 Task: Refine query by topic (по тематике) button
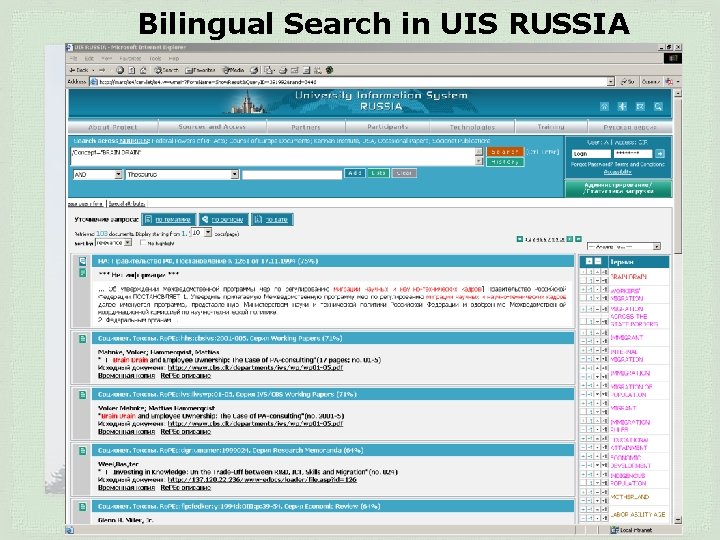(x=169, y=219)
